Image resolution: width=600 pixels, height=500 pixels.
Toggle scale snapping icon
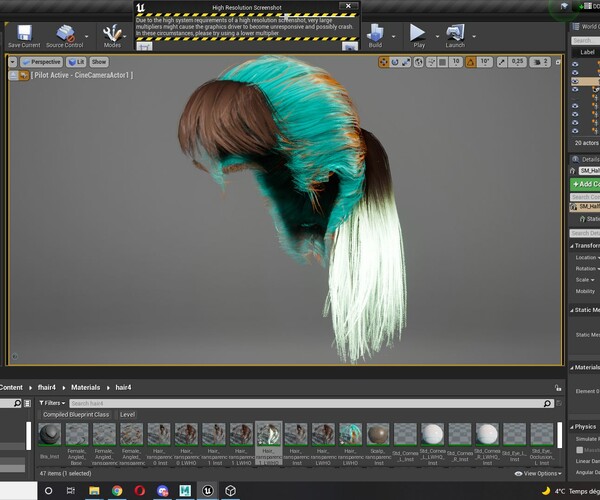pos(502,62)
